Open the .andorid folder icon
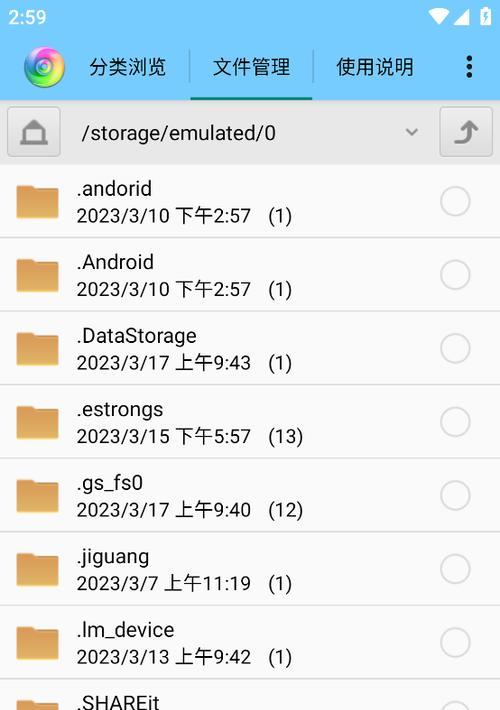This screenshot has width=500, height=710. tap(38, 201)
